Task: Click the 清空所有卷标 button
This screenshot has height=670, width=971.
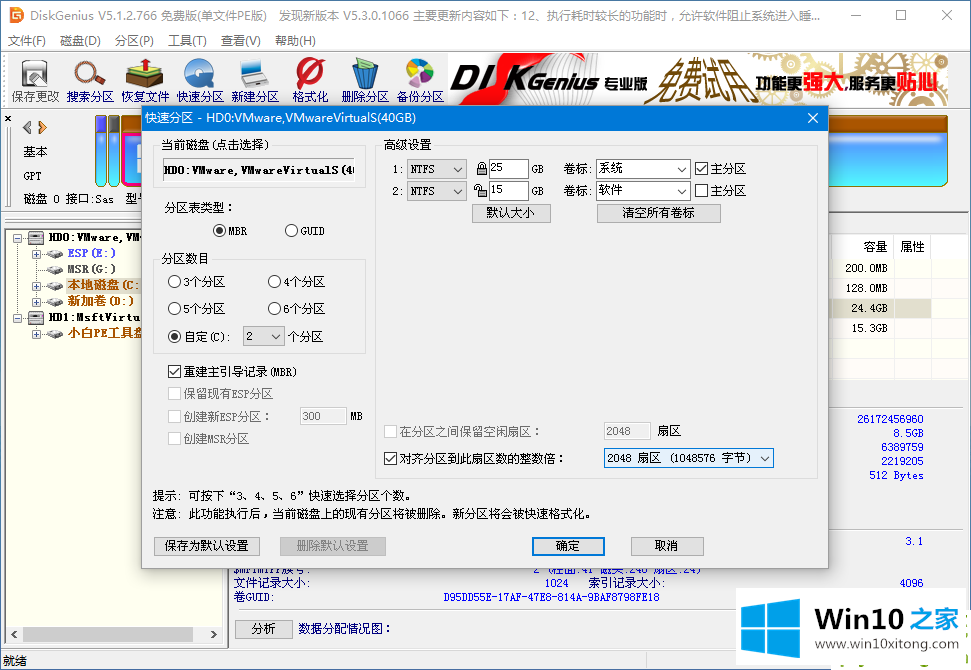Action: [x=658, y=213]
